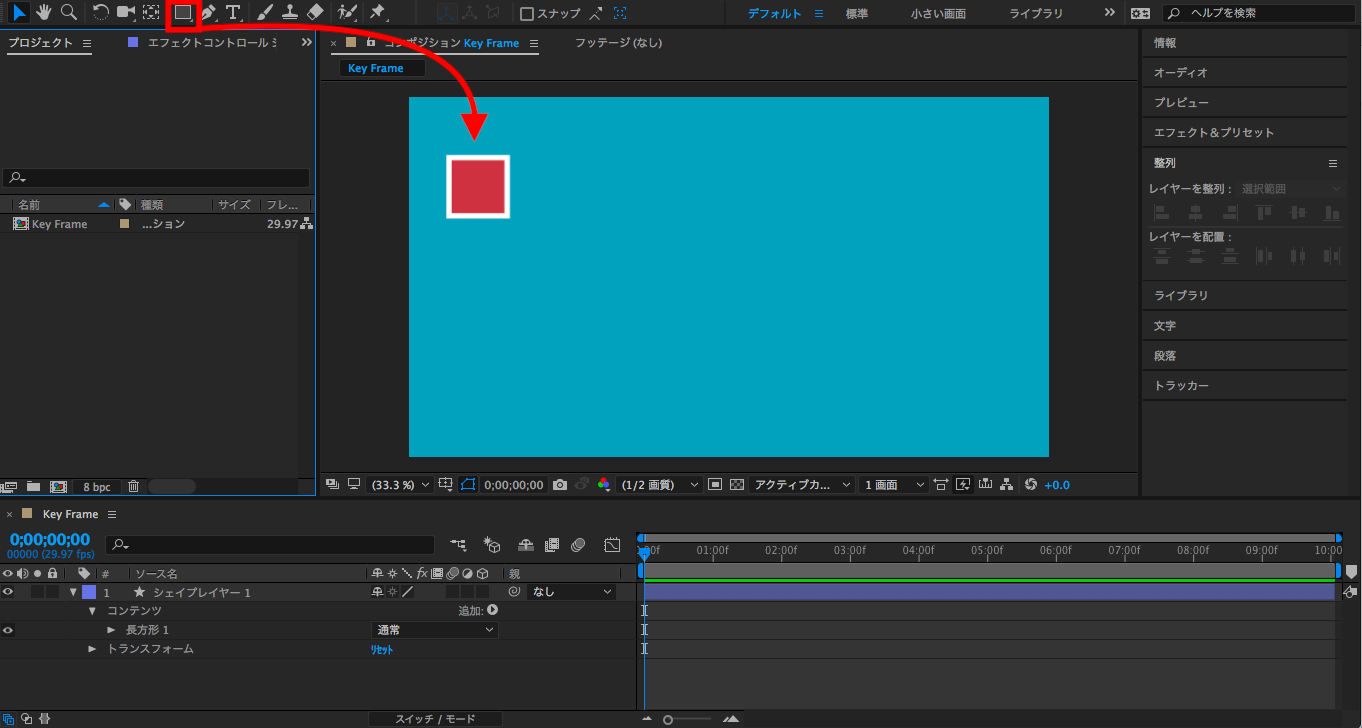Select the Hand tool
The height and width of the screenshot is (728, 1362).
(43, 13)
